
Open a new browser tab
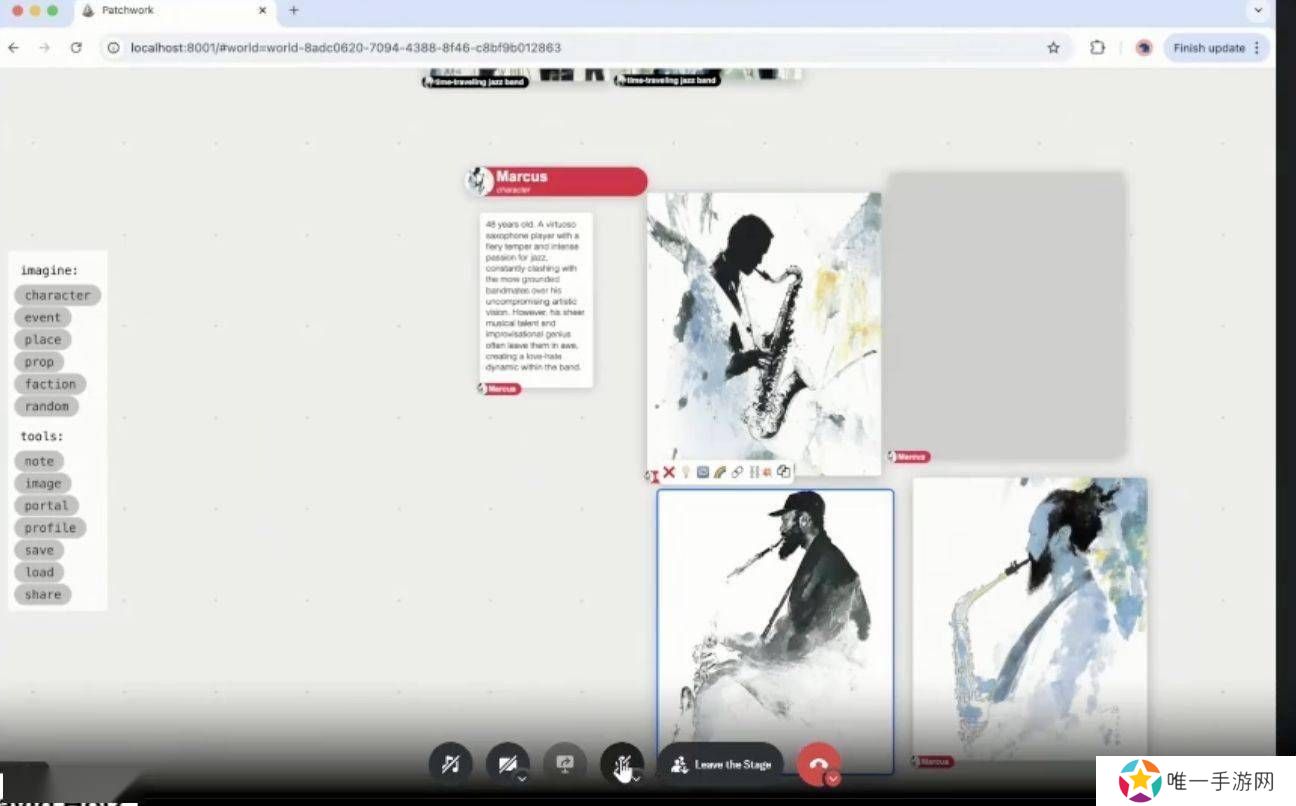(293, 10)
